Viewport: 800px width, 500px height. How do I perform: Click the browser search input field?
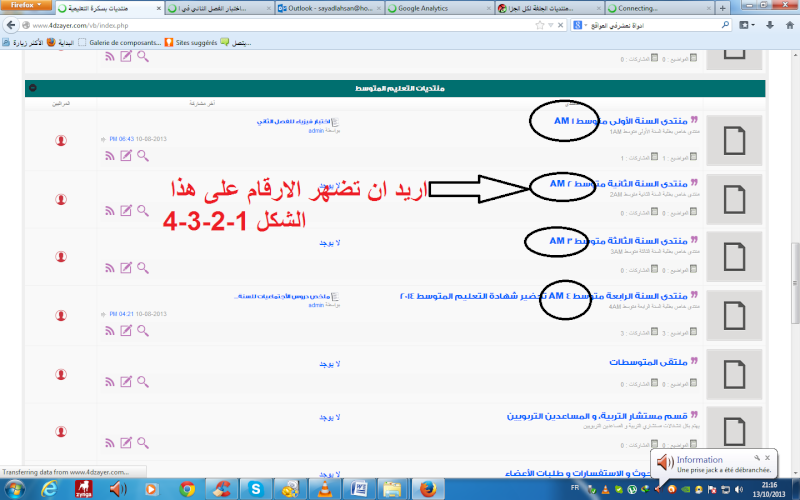click(x=654, y=25)
